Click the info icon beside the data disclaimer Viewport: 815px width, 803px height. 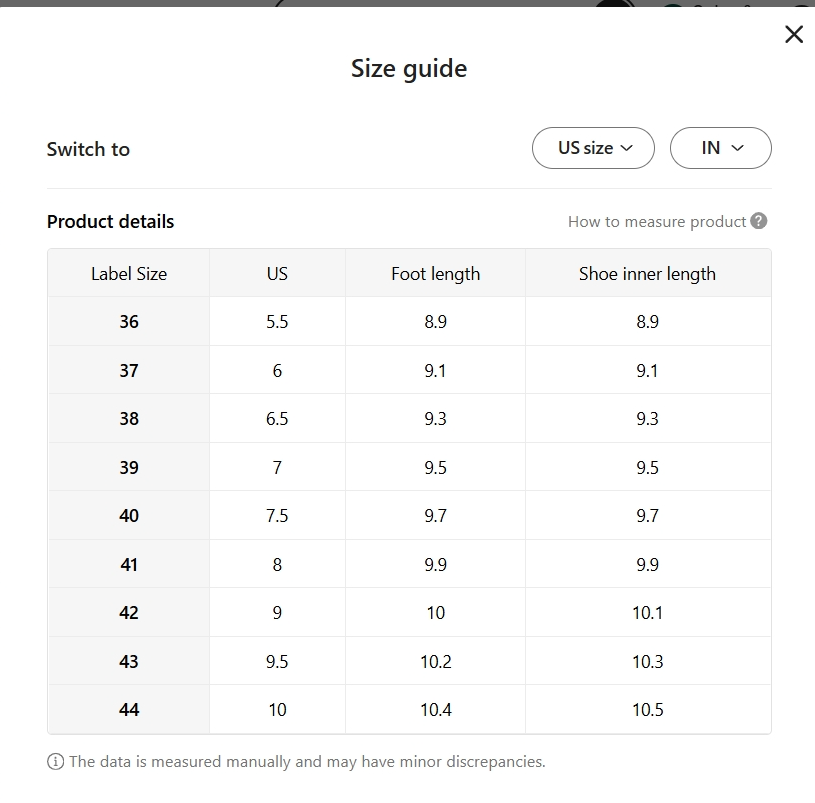click(x=55, y=762)
